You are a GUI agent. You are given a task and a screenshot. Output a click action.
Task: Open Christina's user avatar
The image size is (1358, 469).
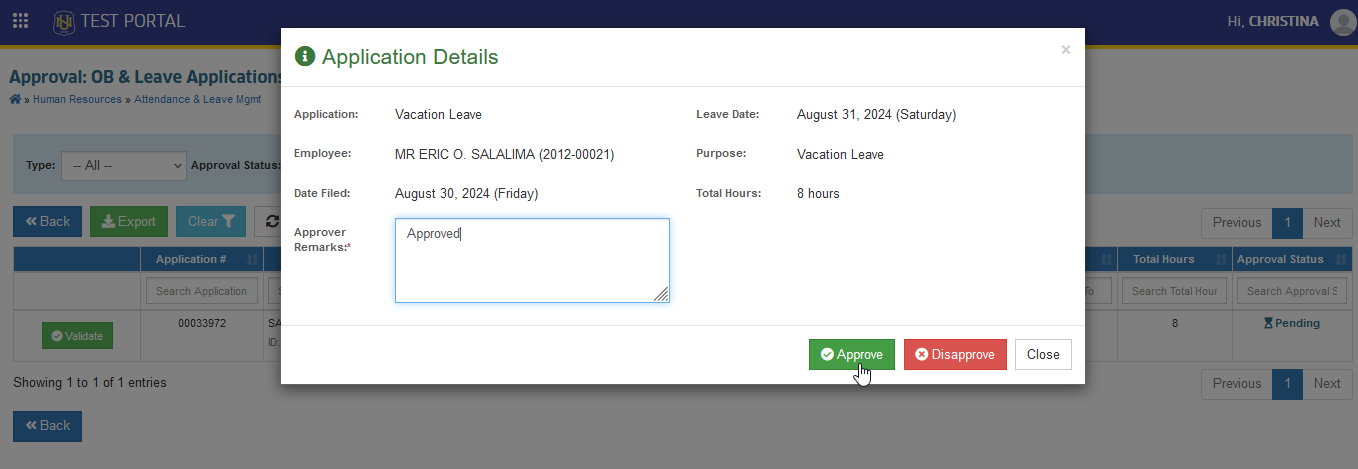(1343, 22)
